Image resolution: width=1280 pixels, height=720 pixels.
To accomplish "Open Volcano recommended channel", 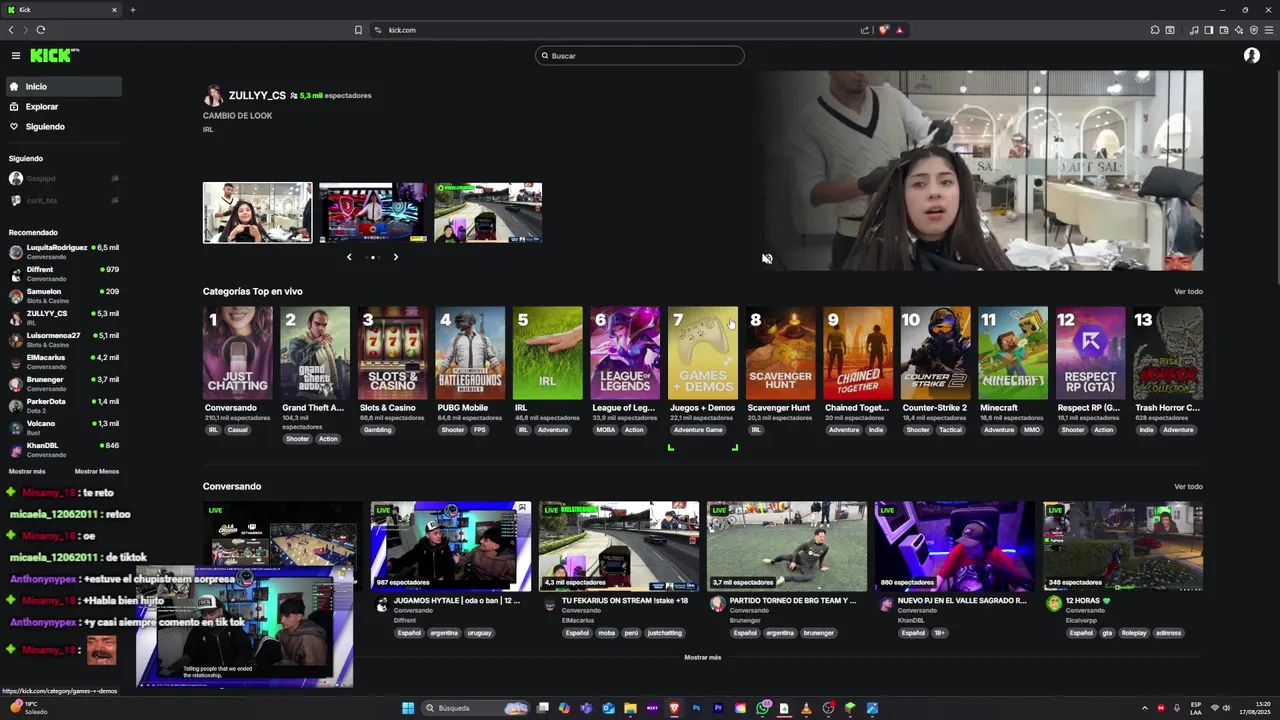I will 63,428.
